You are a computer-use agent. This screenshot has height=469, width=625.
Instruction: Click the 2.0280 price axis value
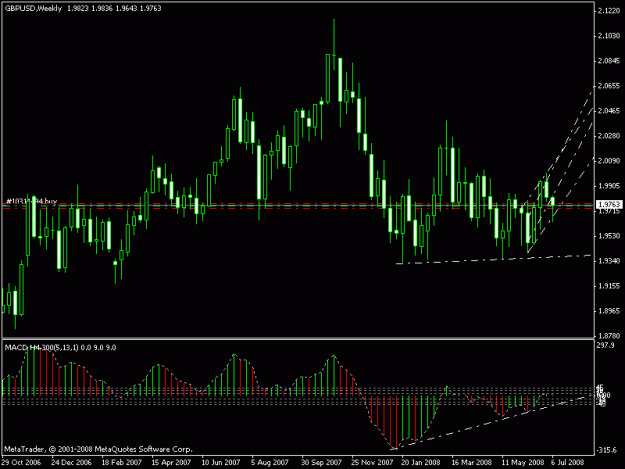609,136
